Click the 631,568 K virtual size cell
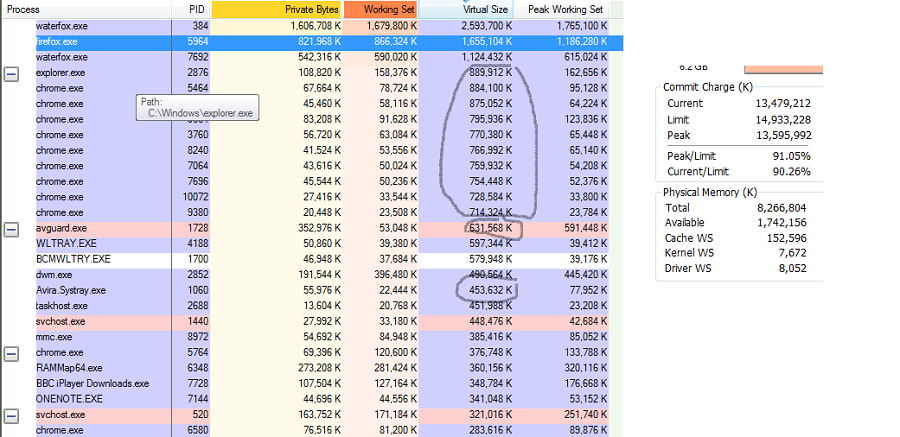900x437 pixels. coord(491,229)
